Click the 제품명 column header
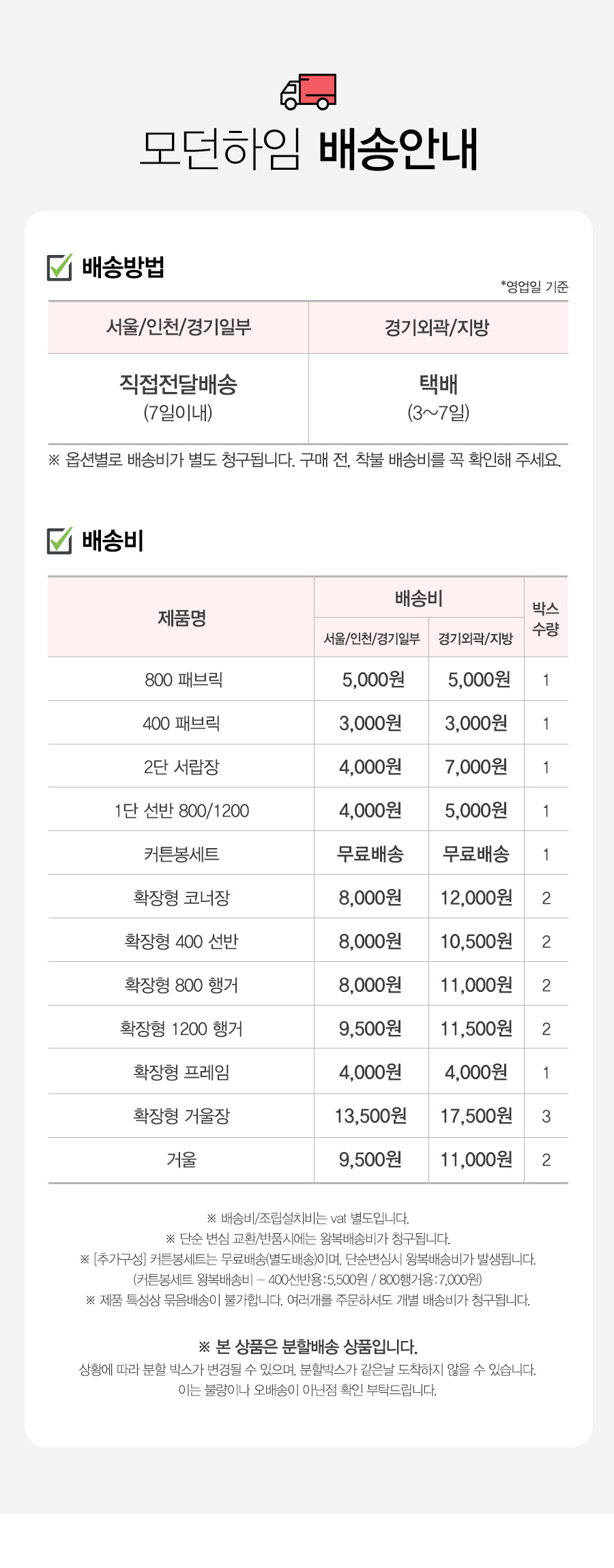The width and height of the screenshot is (614, 1568). [x=181, y=618]
